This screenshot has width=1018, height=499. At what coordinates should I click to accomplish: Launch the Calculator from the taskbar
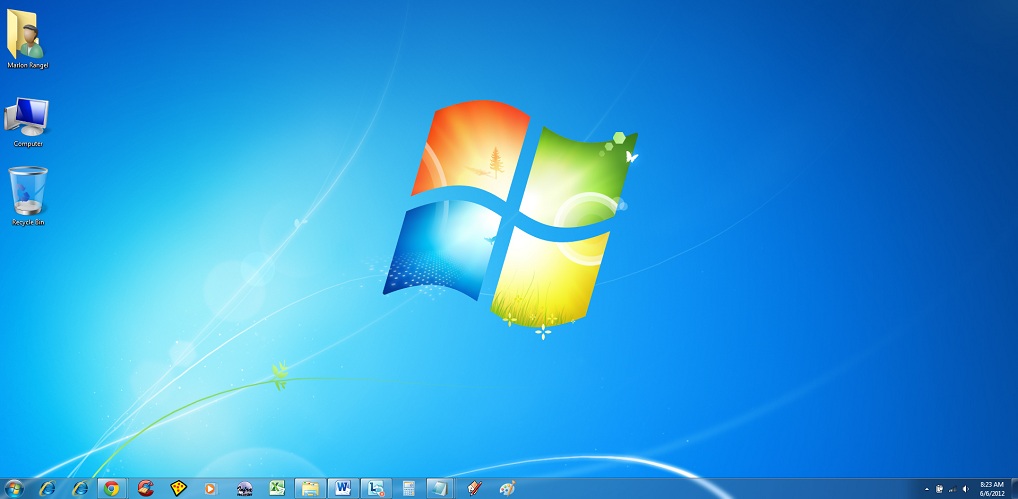pos(408,488)
